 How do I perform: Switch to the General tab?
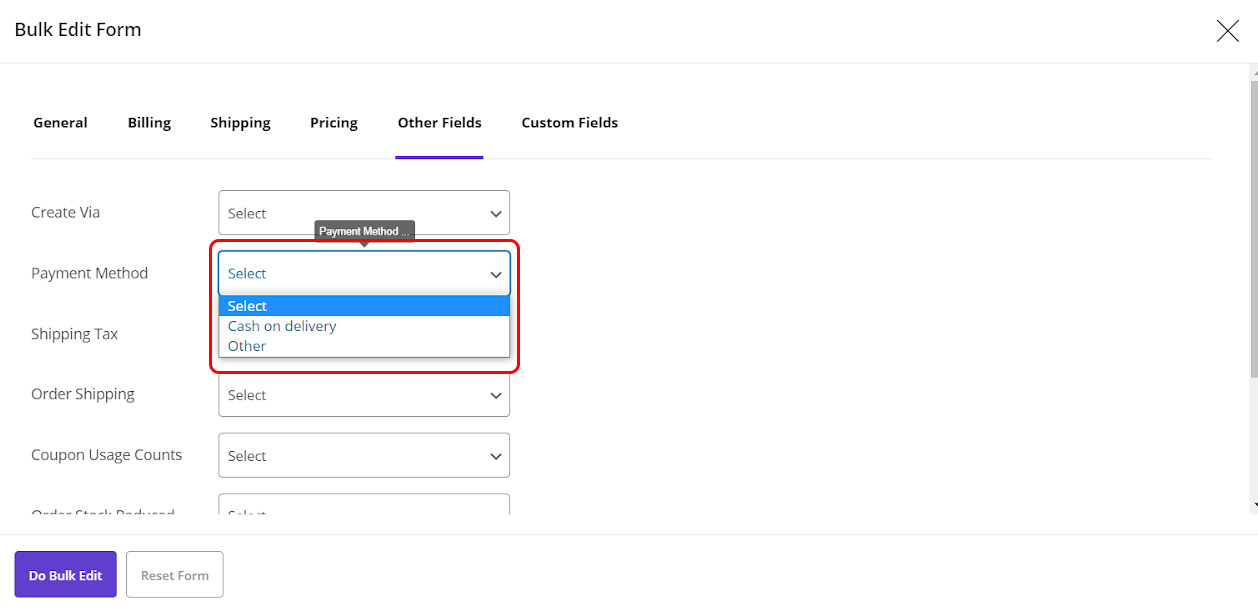tap(60, 123)
